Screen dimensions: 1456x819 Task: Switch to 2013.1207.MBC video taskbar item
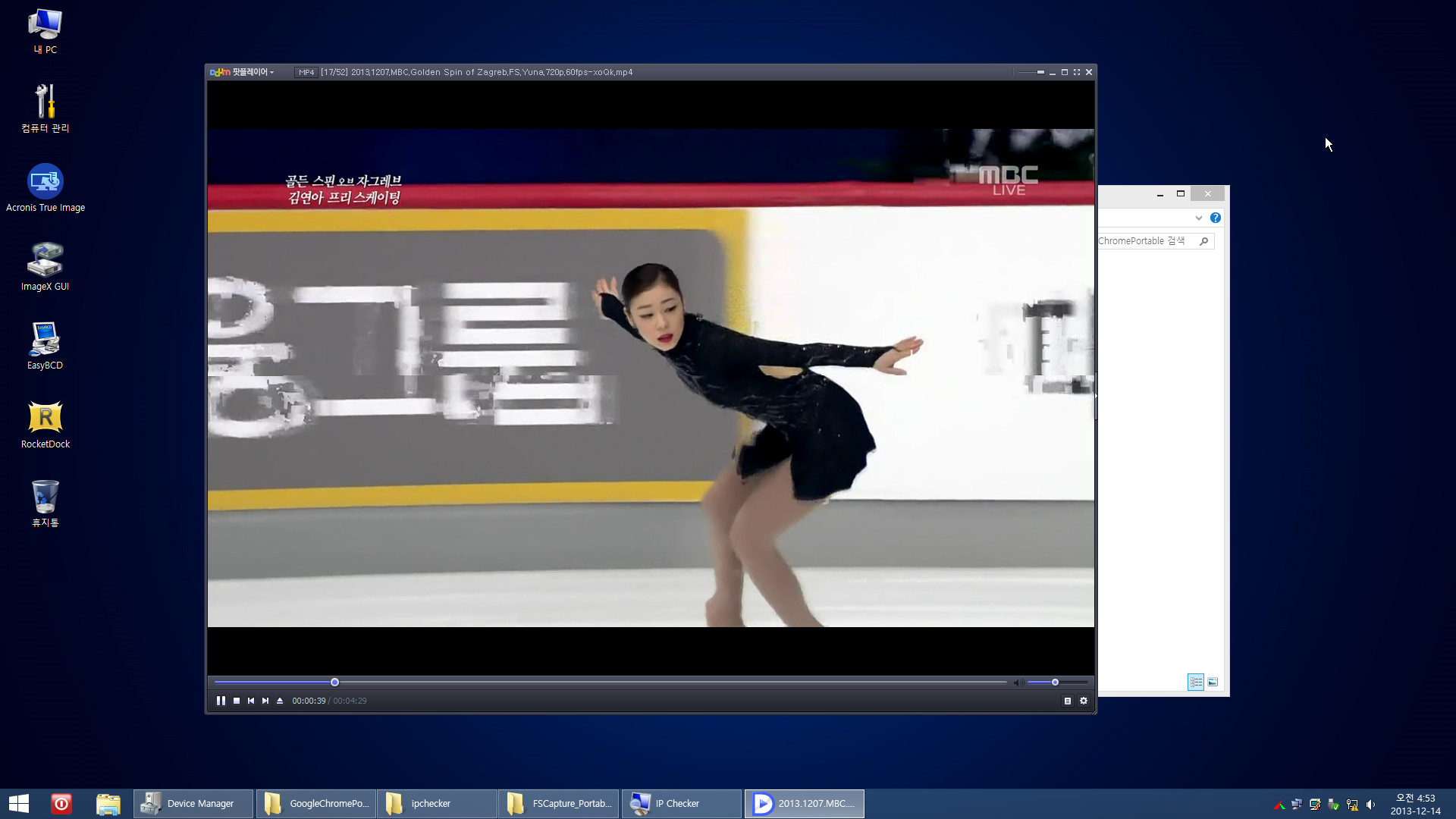click(804, 804)
